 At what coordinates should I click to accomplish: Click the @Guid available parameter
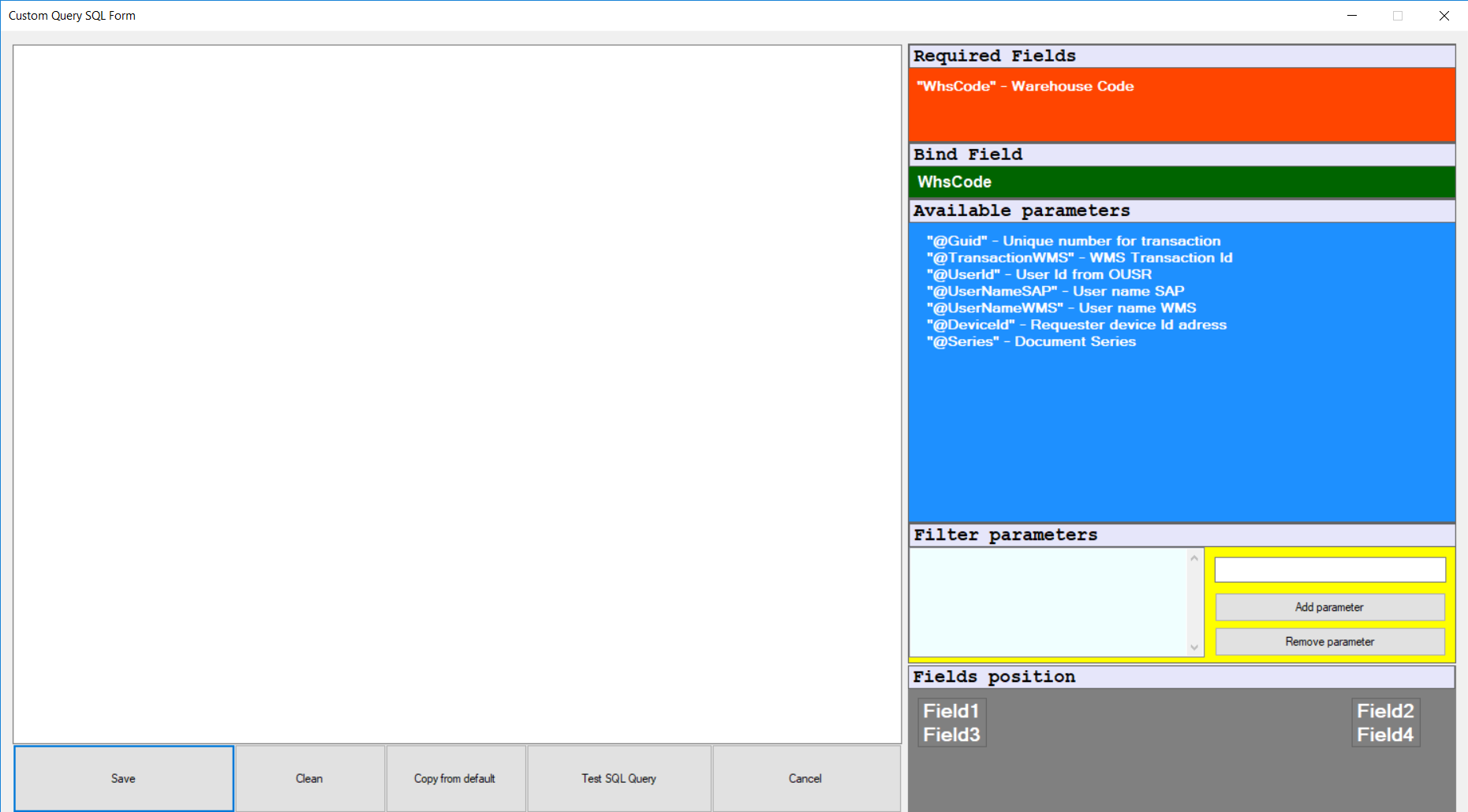(x=1073, y=241)
